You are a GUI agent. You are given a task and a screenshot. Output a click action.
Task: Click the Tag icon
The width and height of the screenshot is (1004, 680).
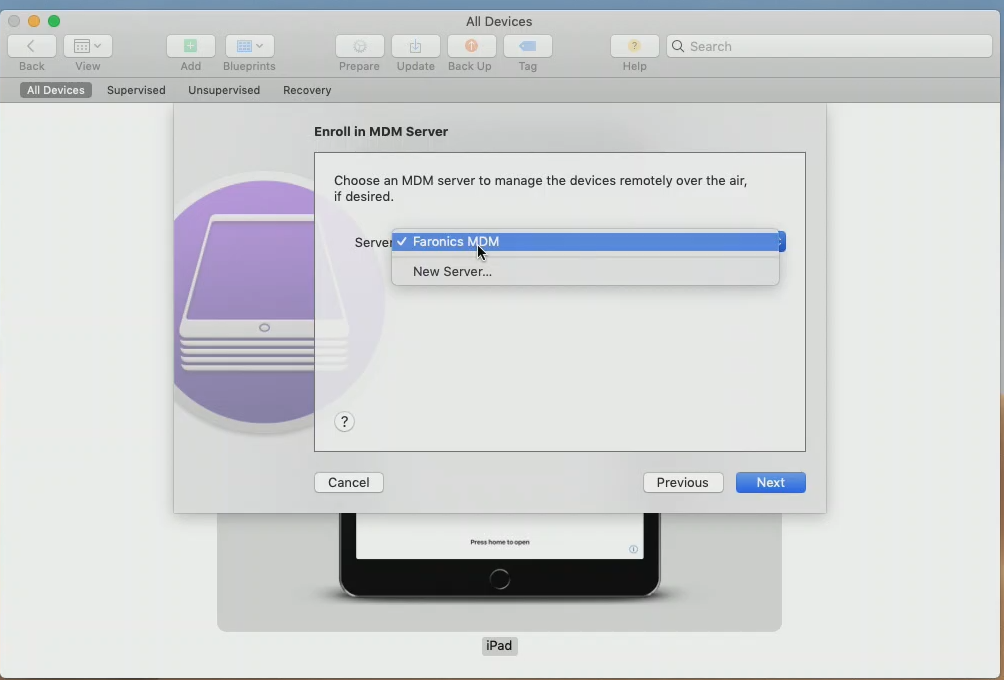pyautogui.click(x=528, y=46)
